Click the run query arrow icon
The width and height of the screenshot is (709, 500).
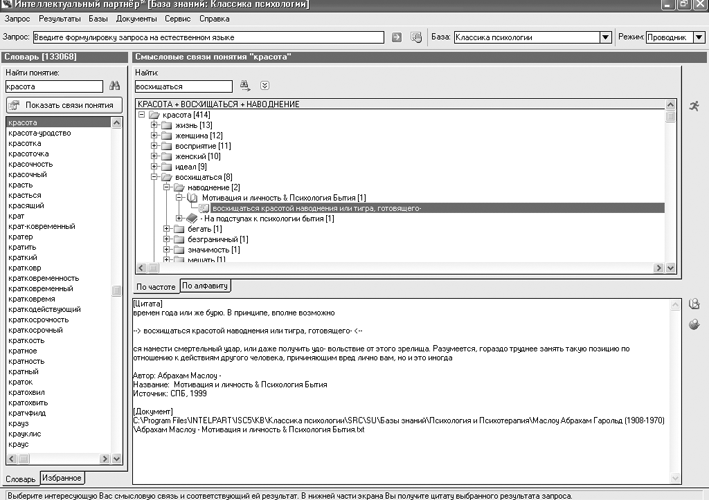click(x=396, y=37)
